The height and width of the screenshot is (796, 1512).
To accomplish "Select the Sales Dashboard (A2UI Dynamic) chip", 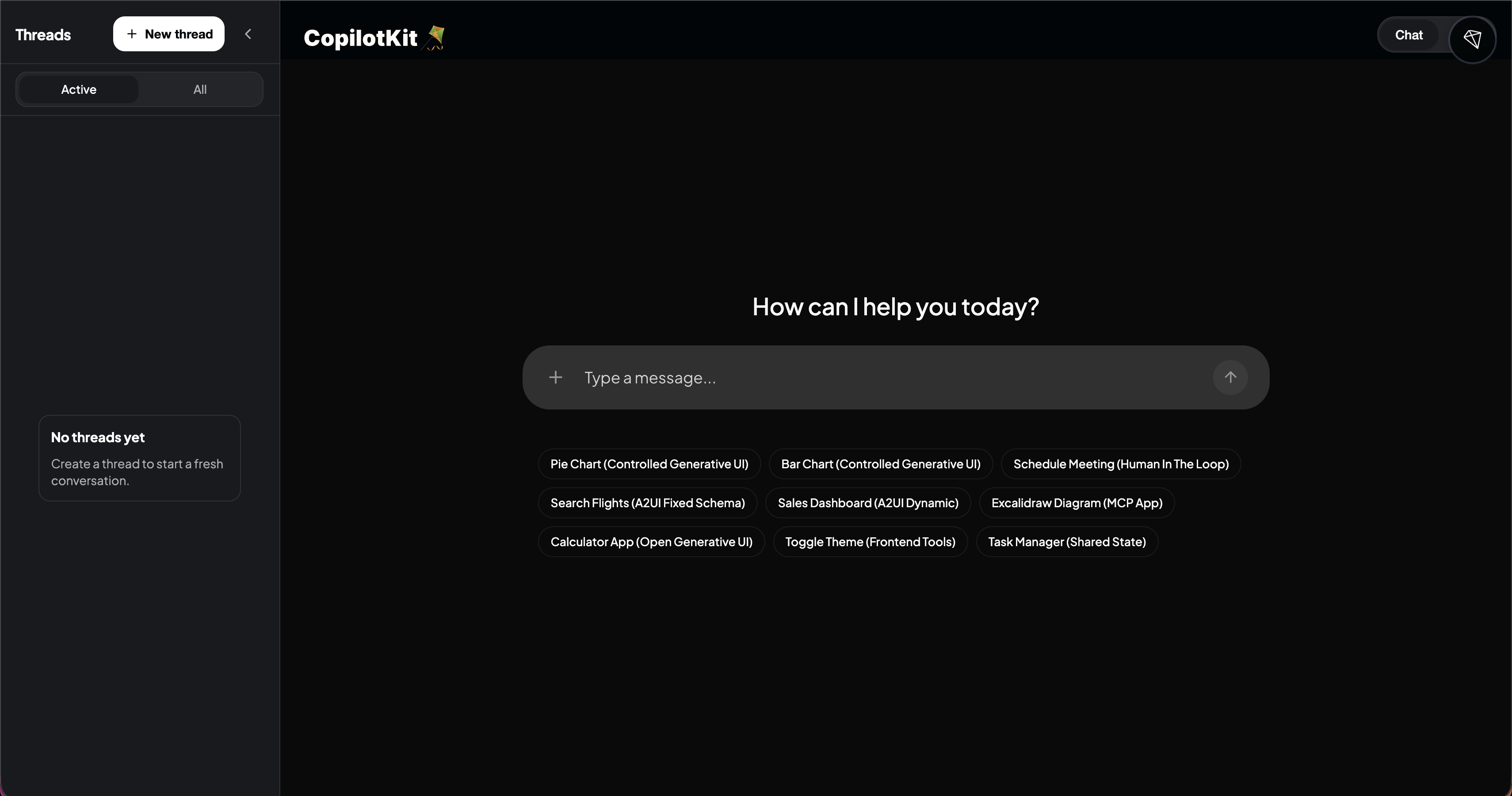I will [868, 503].
